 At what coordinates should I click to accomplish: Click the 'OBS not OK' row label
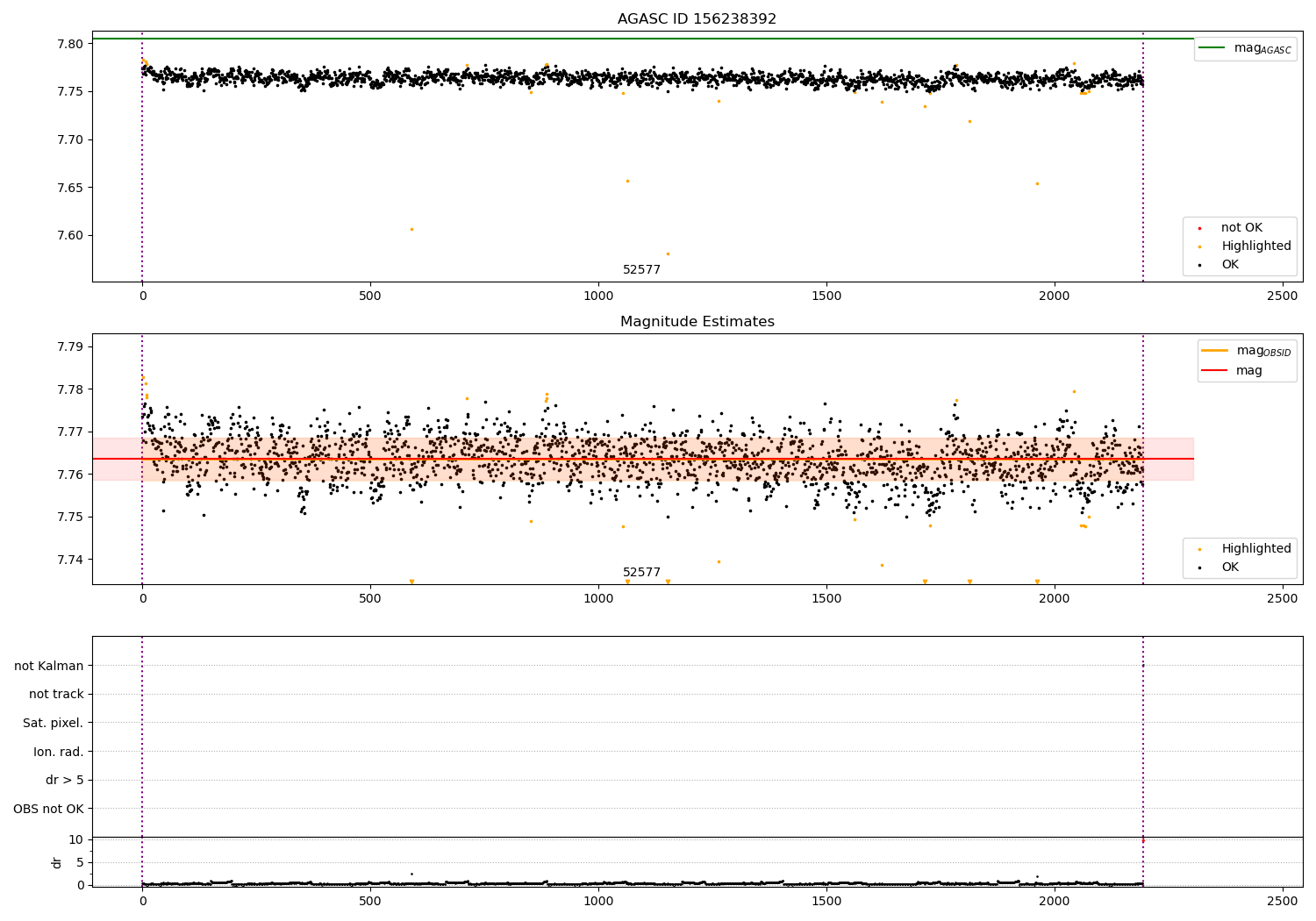click(49, 809)
